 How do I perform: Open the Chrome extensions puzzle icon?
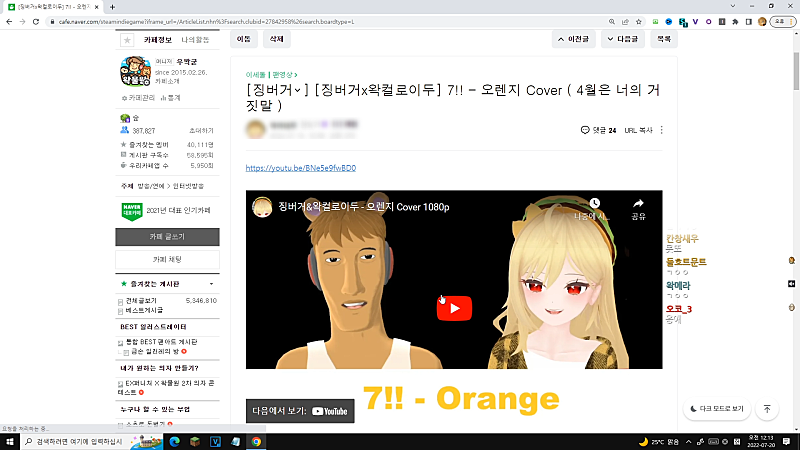[735, 22]
